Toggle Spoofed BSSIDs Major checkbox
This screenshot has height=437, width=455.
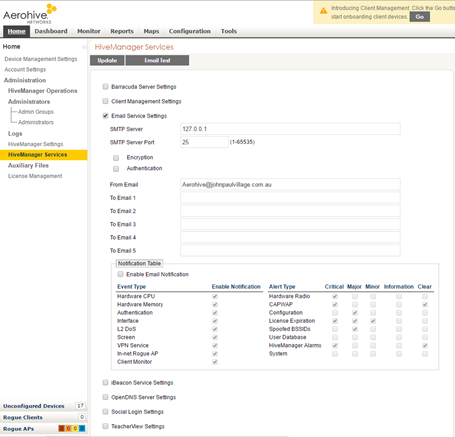point(355,329)
